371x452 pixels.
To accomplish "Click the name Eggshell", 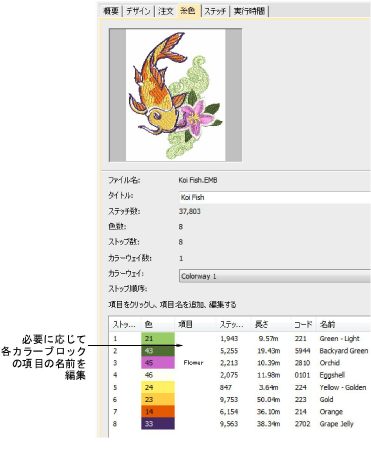I will click(332, 375).
